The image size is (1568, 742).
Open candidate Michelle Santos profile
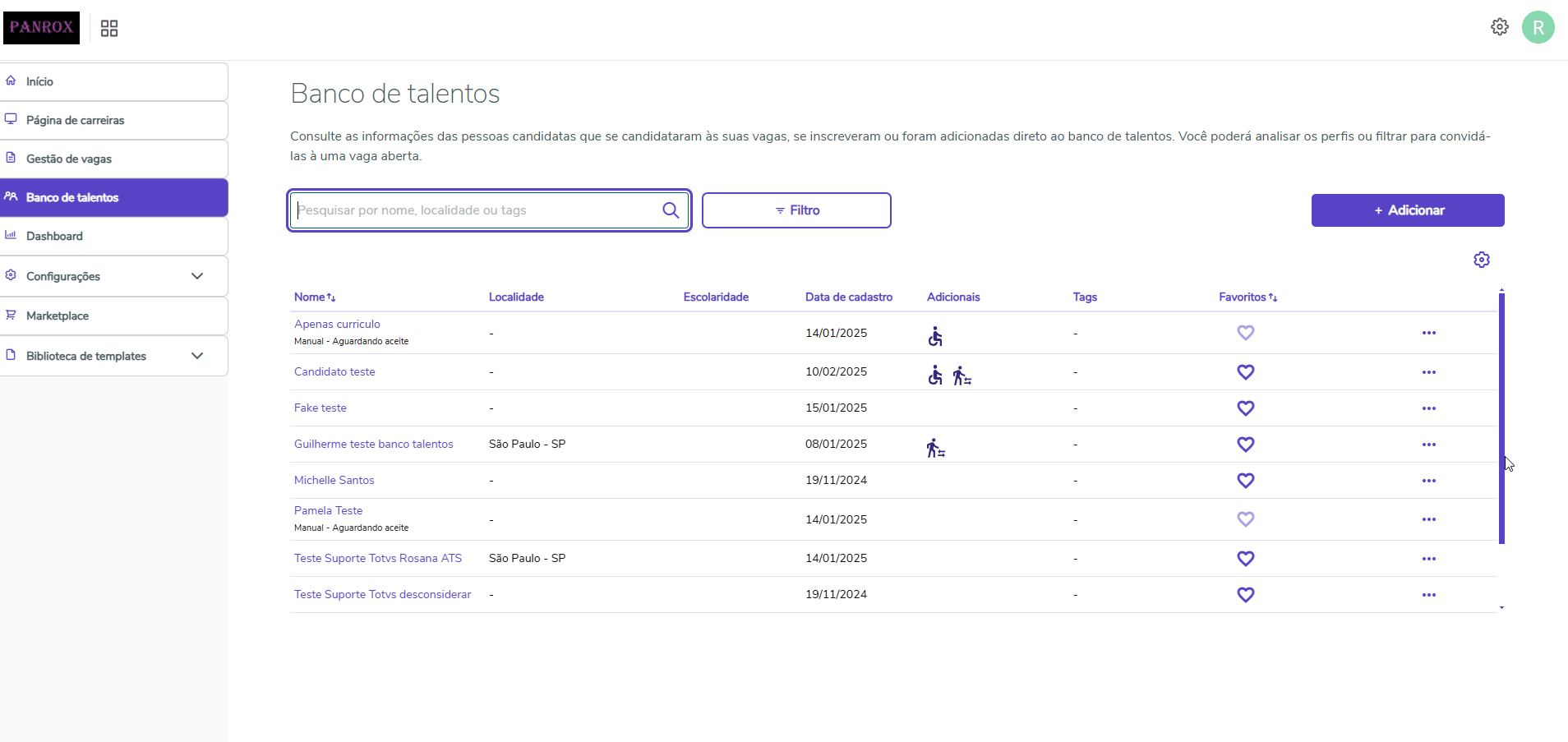(334, 481)
